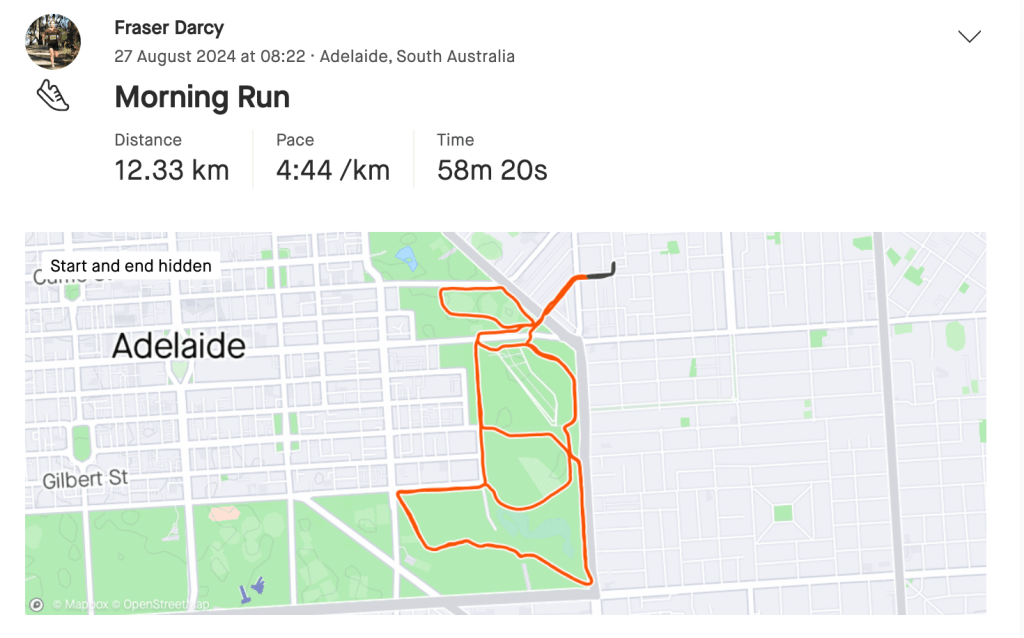Click the grey hidden route segment

[x=601, y=272]
